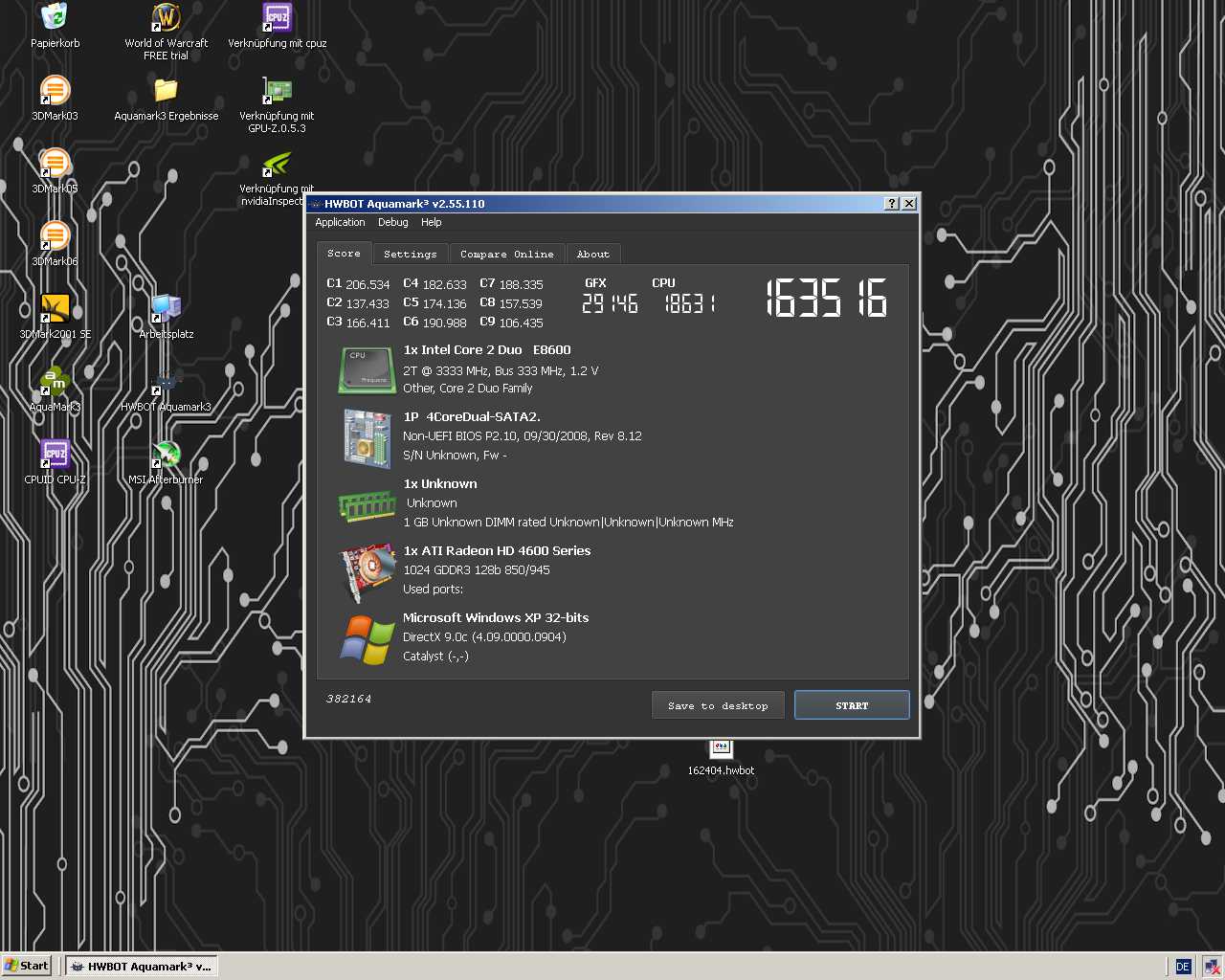Open the Help menu

tap(431, 222)
